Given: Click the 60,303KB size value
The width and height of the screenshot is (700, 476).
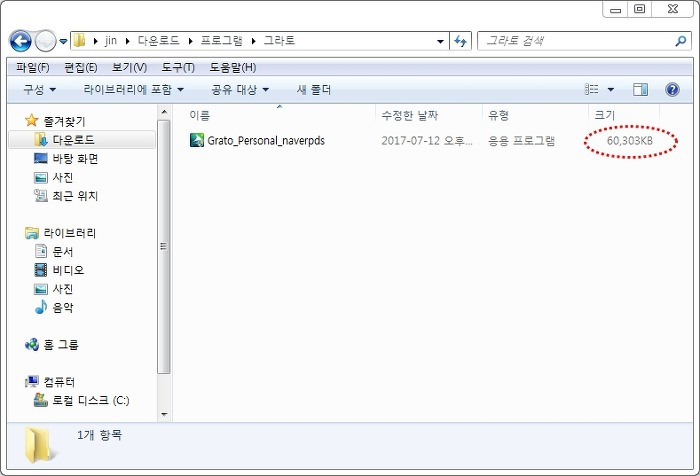Looking at the screenshot, I should click(629, 141).
